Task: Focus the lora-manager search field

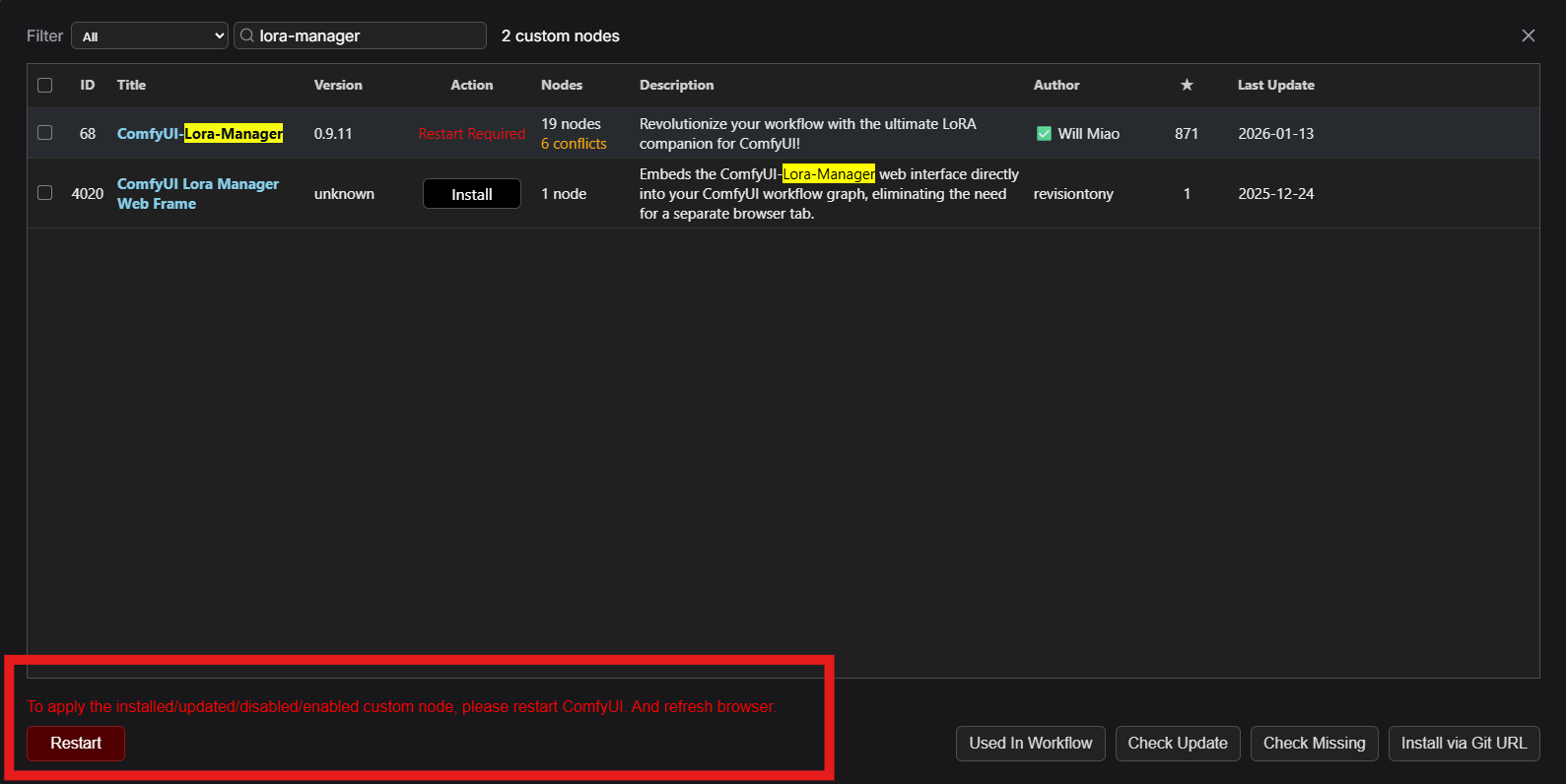Action: 361,35
